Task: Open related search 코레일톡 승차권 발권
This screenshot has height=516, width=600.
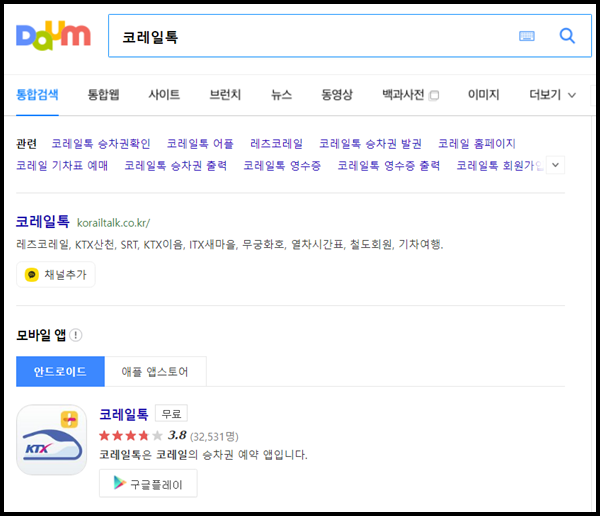Action: click(x=370, y=144)
